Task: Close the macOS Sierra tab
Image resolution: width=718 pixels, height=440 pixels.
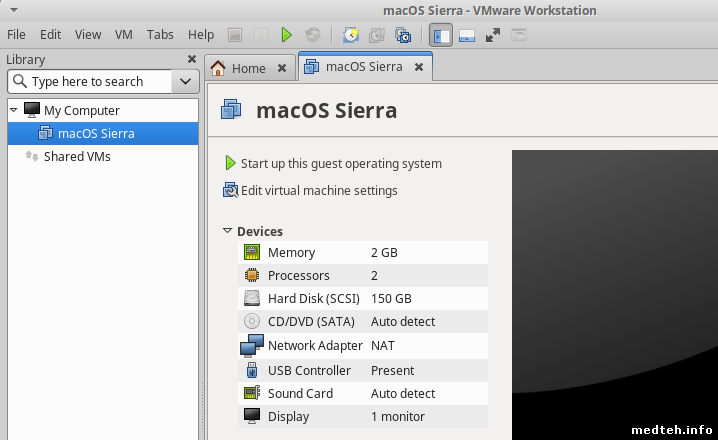Action: coord(419,68)
